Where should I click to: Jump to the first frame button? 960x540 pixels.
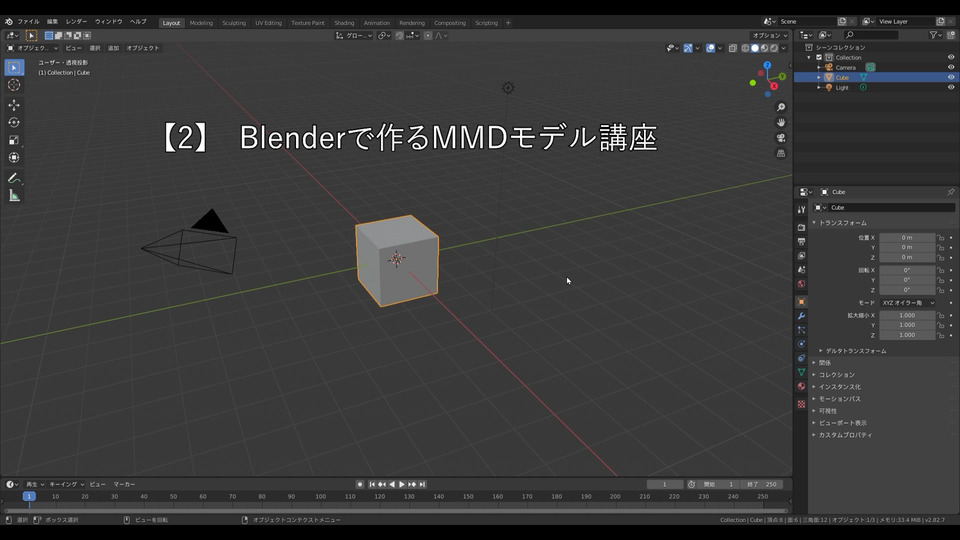pos(372,484)
